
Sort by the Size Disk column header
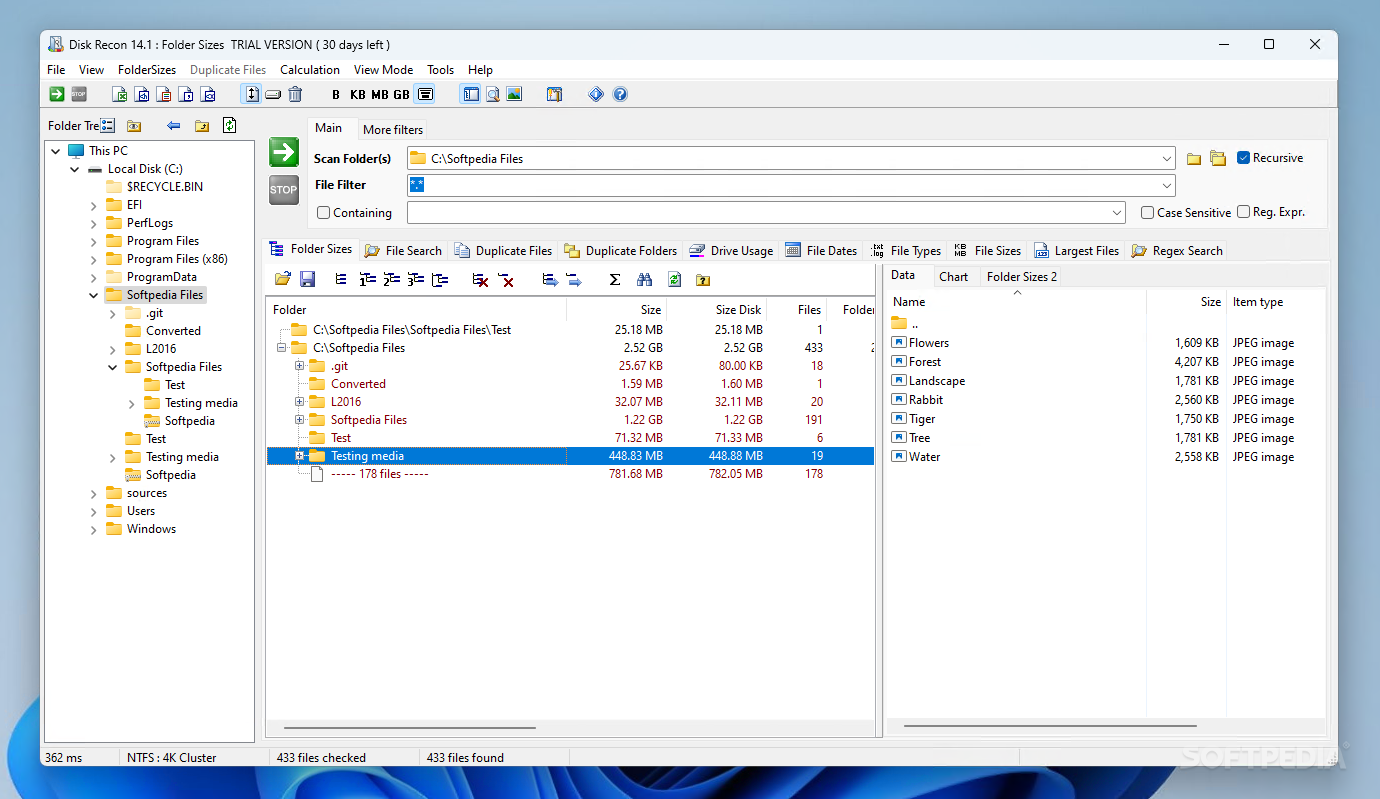[716, 310]
